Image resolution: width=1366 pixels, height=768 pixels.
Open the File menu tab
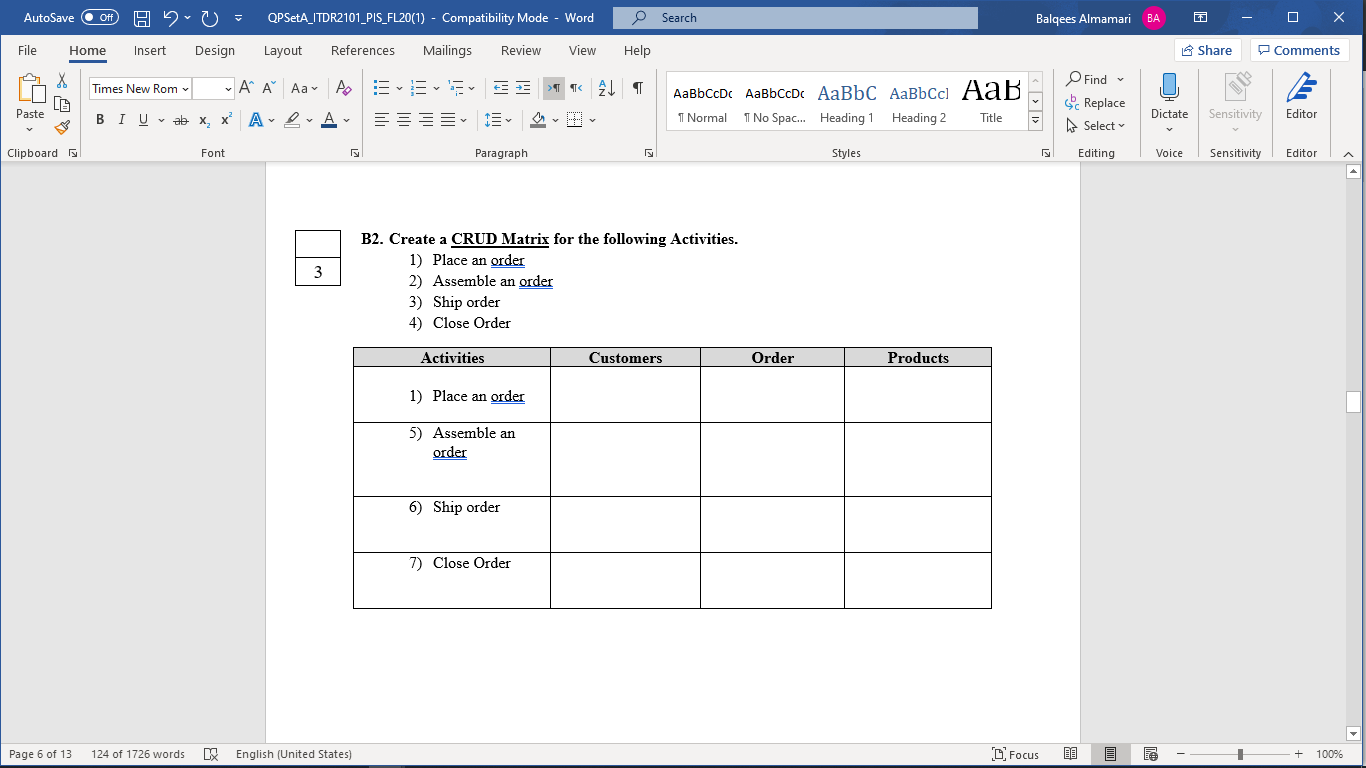[27, 50]
